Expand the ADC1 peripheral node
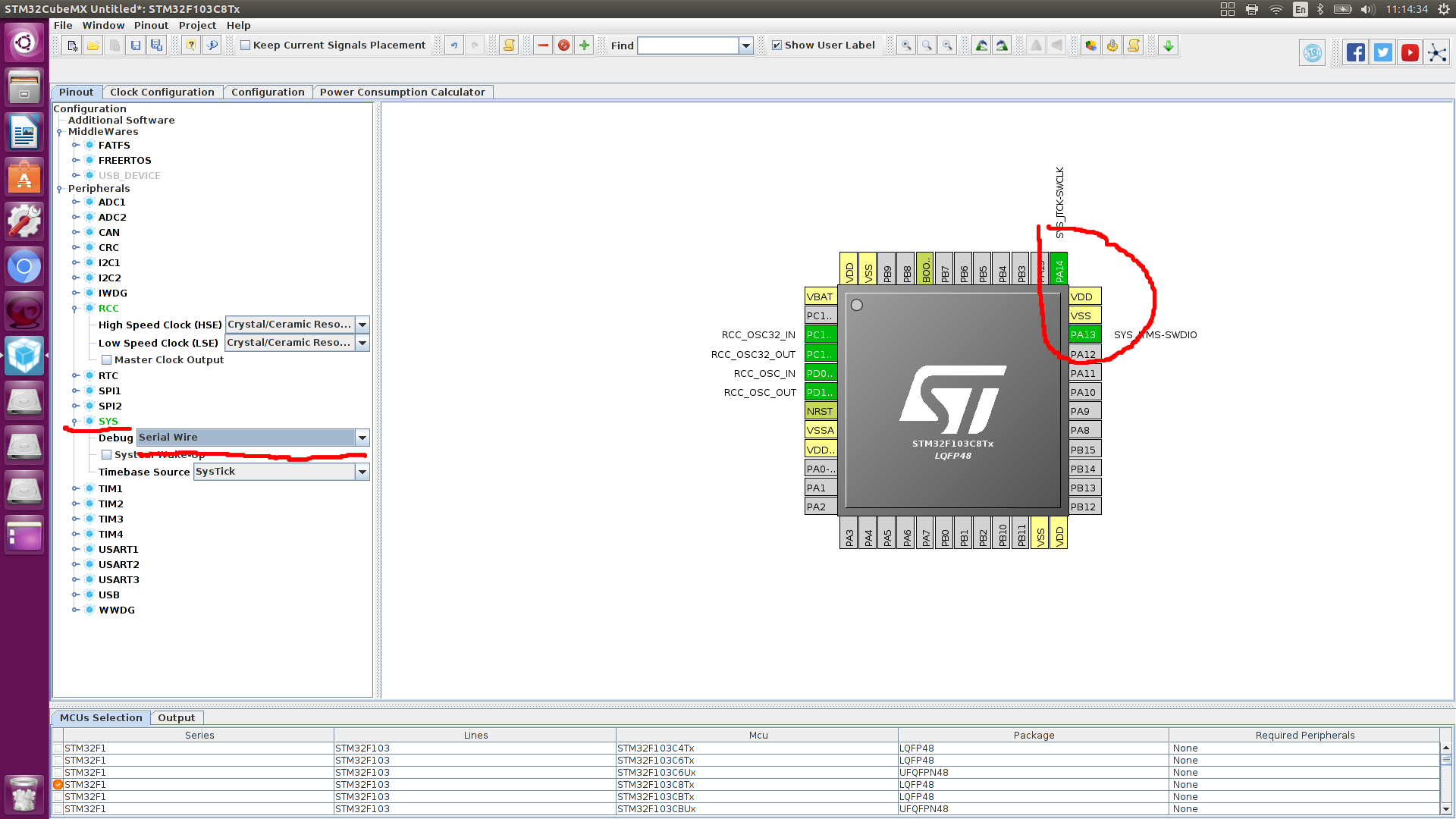 [x=75, y=202]
